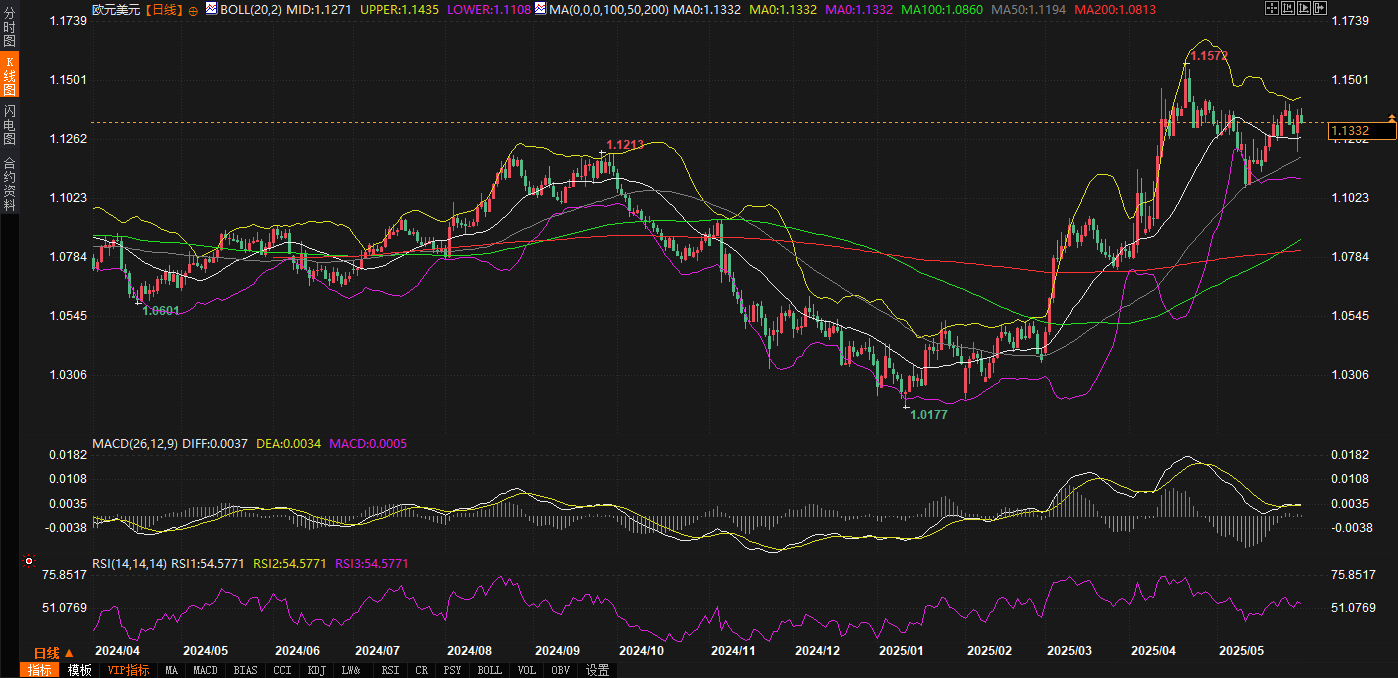This screenshot has width=1398, height=678.
Task: Click the chart playback icon at top right
Action: 1303,8
